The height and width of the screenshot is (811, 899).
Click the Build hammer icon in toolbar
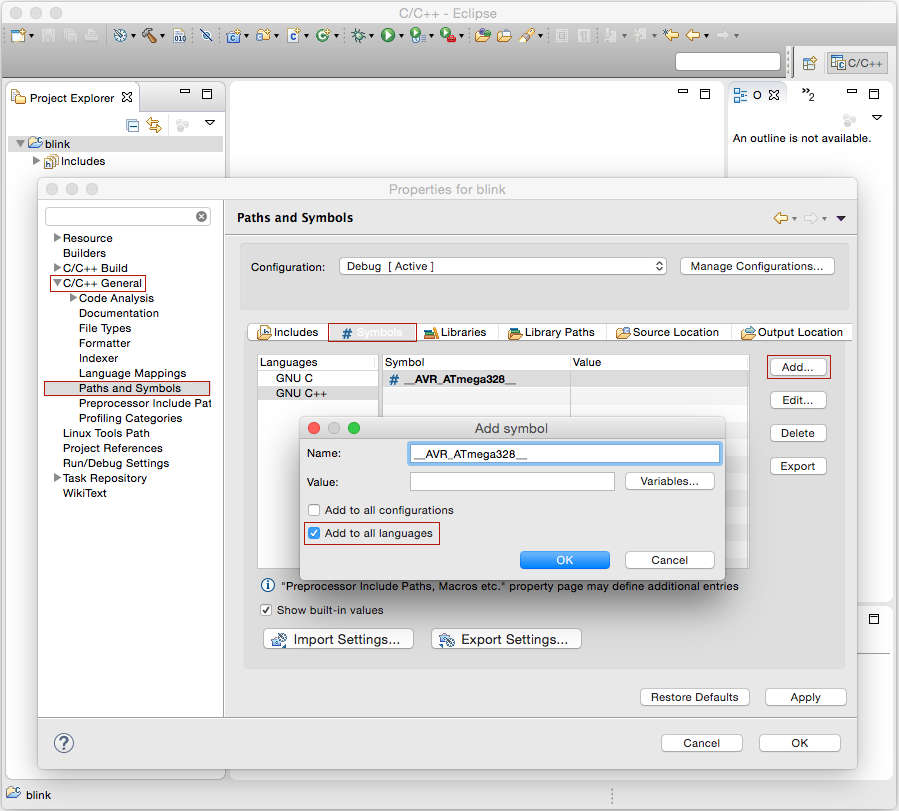(149, 36)
